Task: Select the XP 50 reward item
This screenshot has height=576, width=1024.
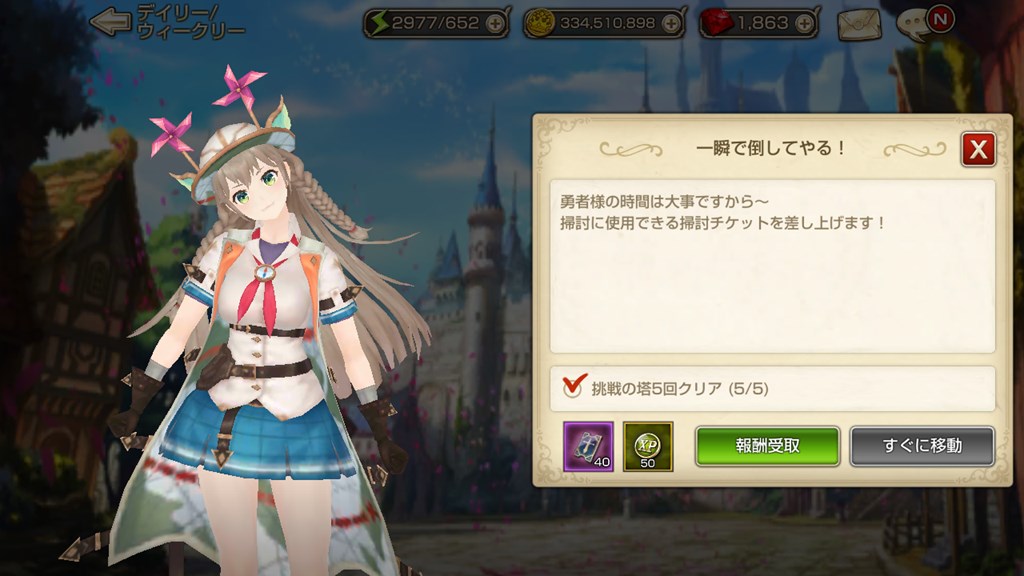Action: 648,446
